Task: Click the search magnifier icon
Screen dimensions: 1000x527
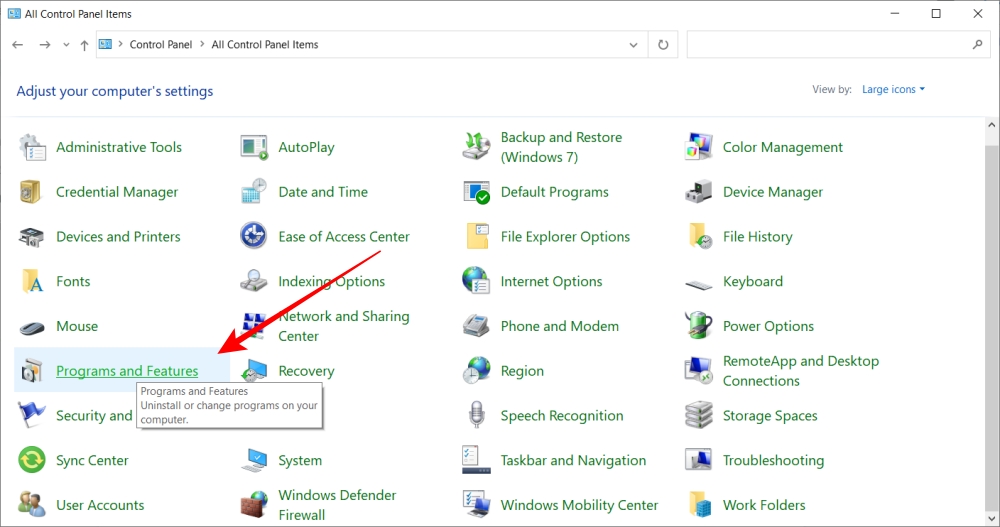Action: (978, 44)
